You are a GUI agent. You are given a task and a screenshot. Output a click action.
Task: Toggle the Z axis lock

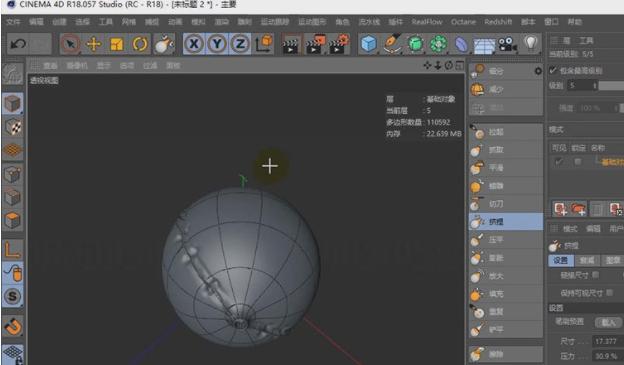(x=240, y=43)
